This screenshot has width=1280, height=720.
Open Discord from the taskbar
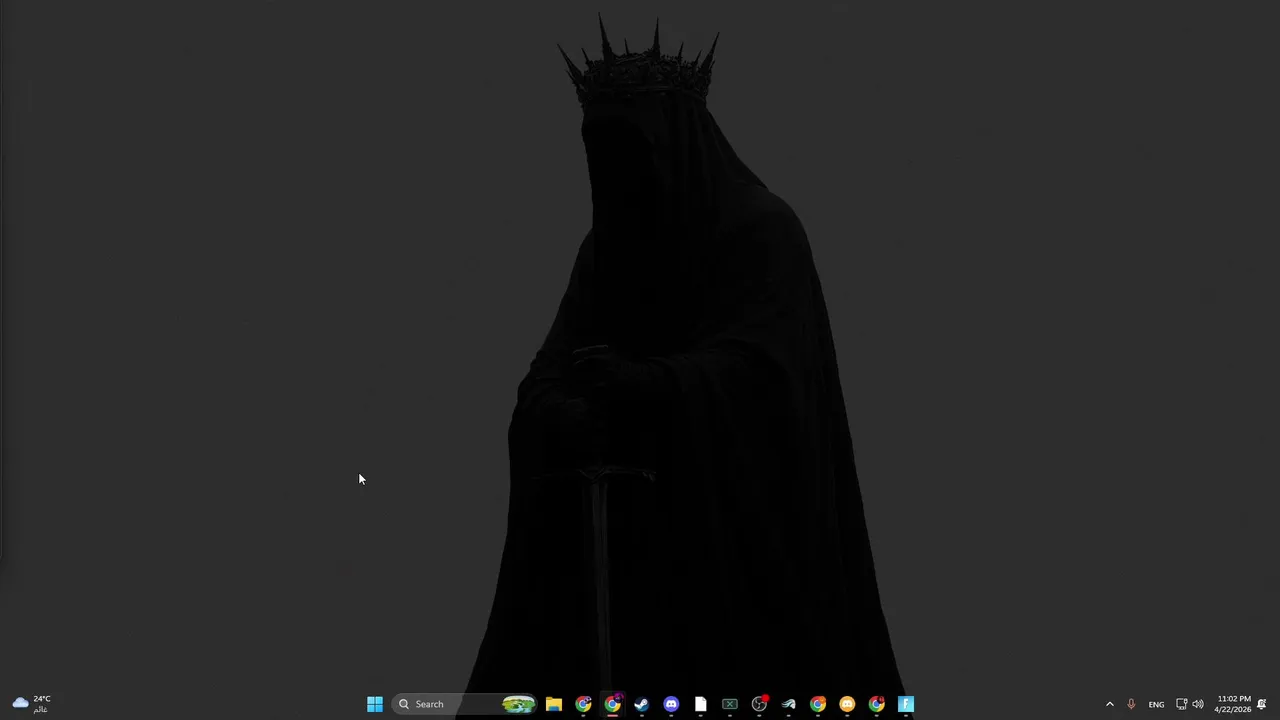pos(671,704)
